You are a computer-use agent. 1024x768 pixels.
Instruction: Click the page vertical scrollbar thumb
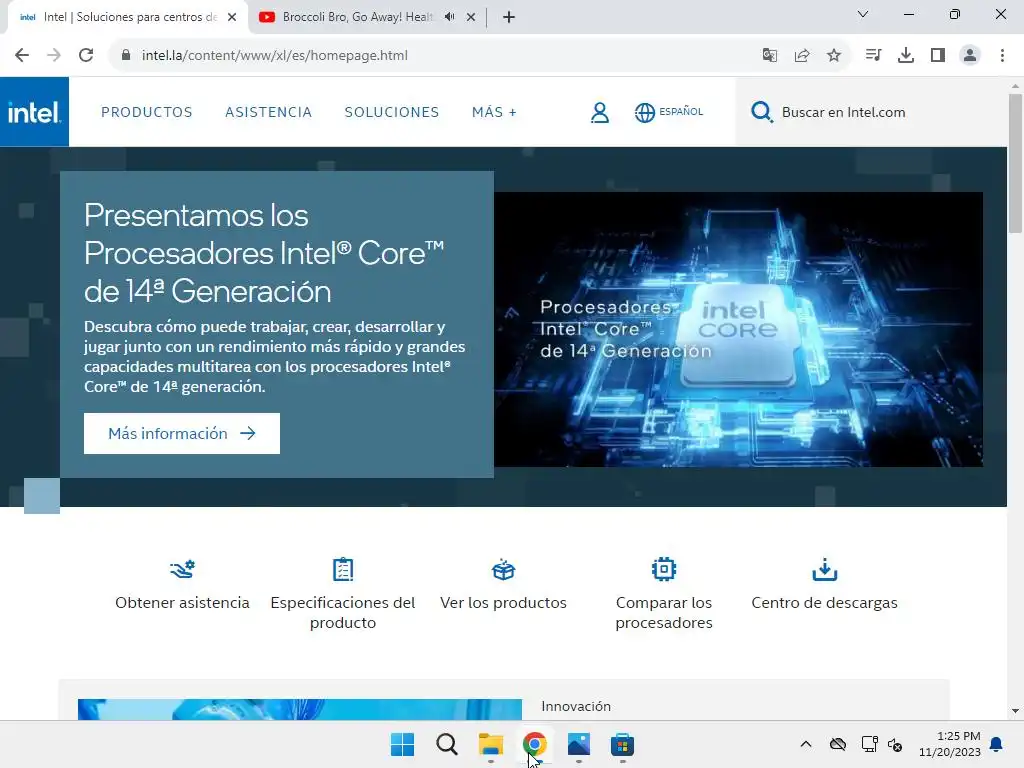1015,163
